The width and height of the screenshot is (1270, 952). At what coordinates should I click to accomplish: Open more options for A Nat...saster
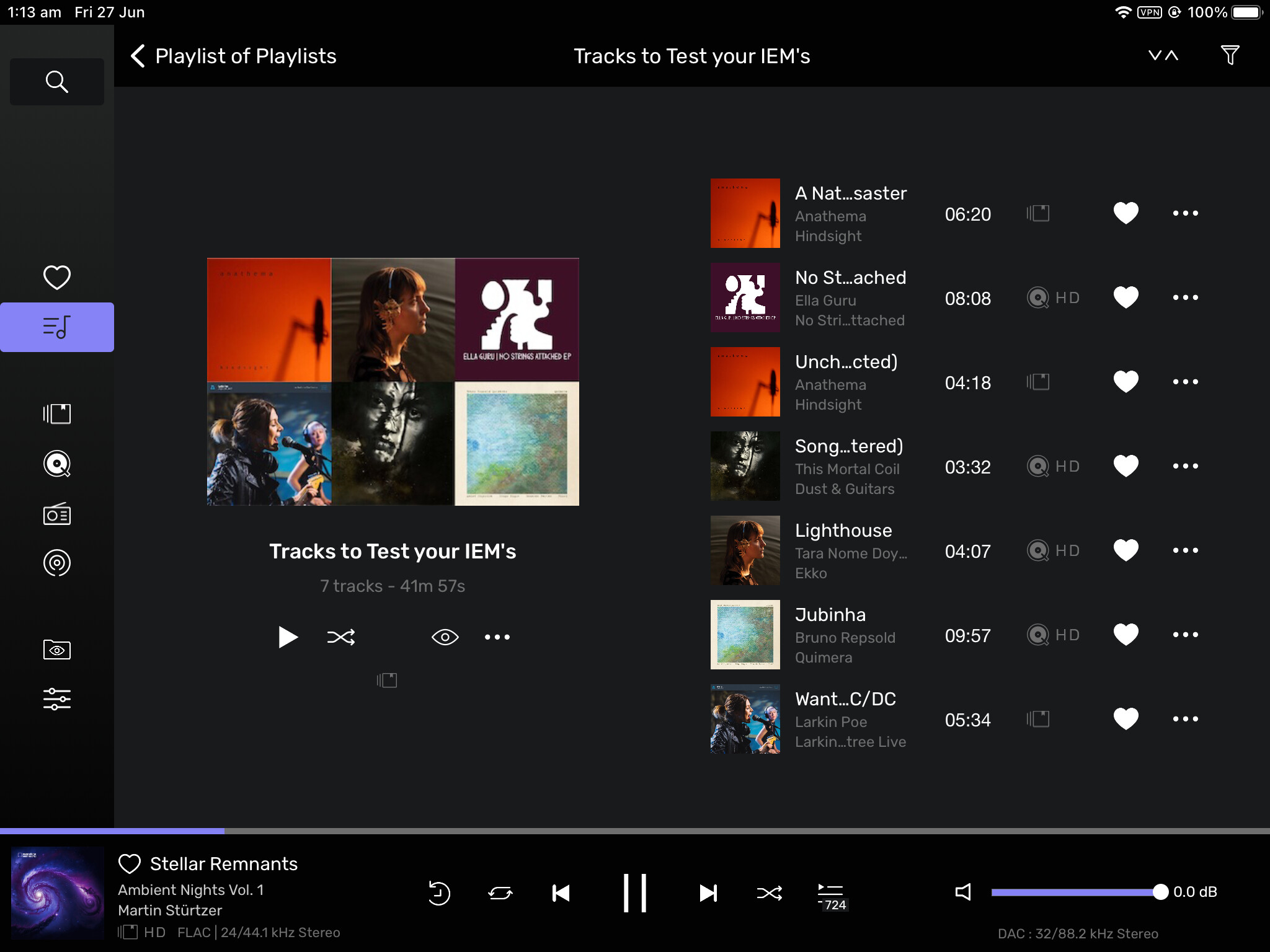[x=1185, y=213]
